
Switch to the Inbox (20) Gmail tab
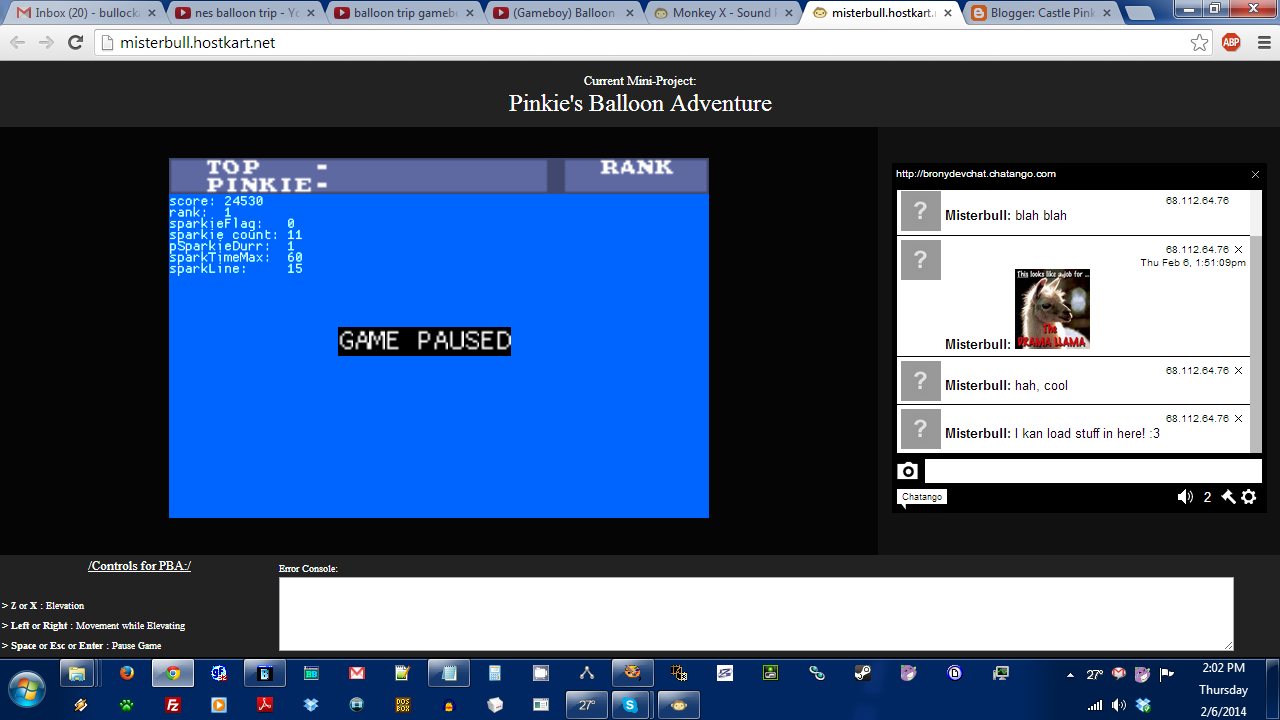point(85,13)
